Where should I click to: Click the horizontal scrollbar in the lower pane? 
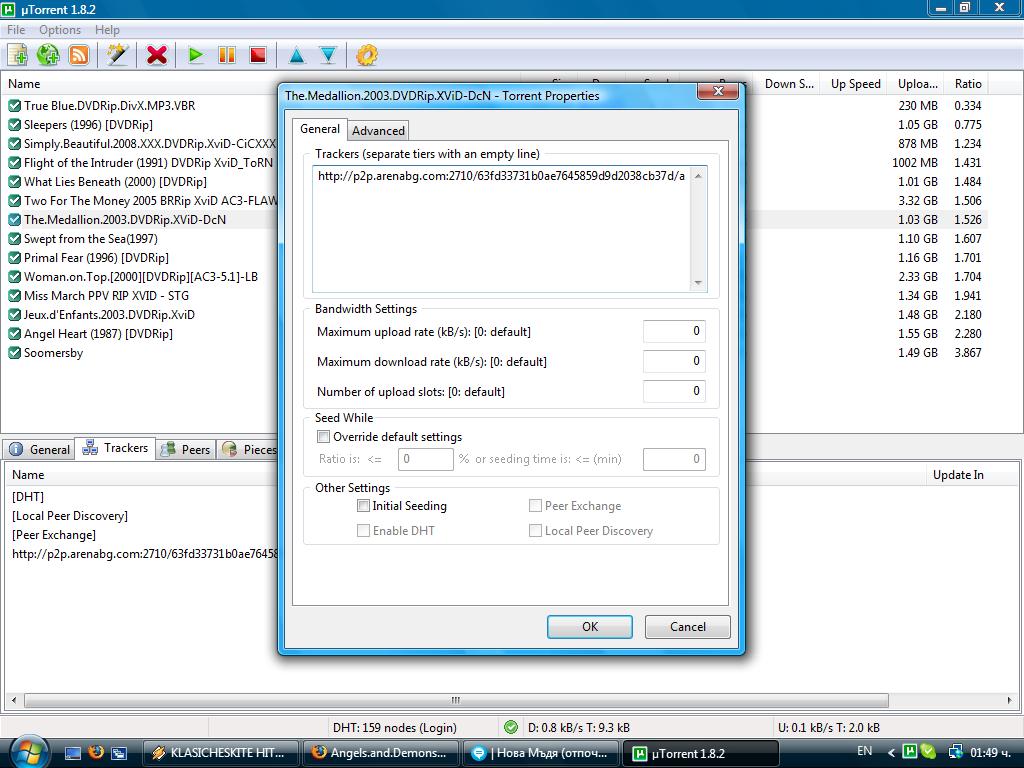tap(456, 700)
